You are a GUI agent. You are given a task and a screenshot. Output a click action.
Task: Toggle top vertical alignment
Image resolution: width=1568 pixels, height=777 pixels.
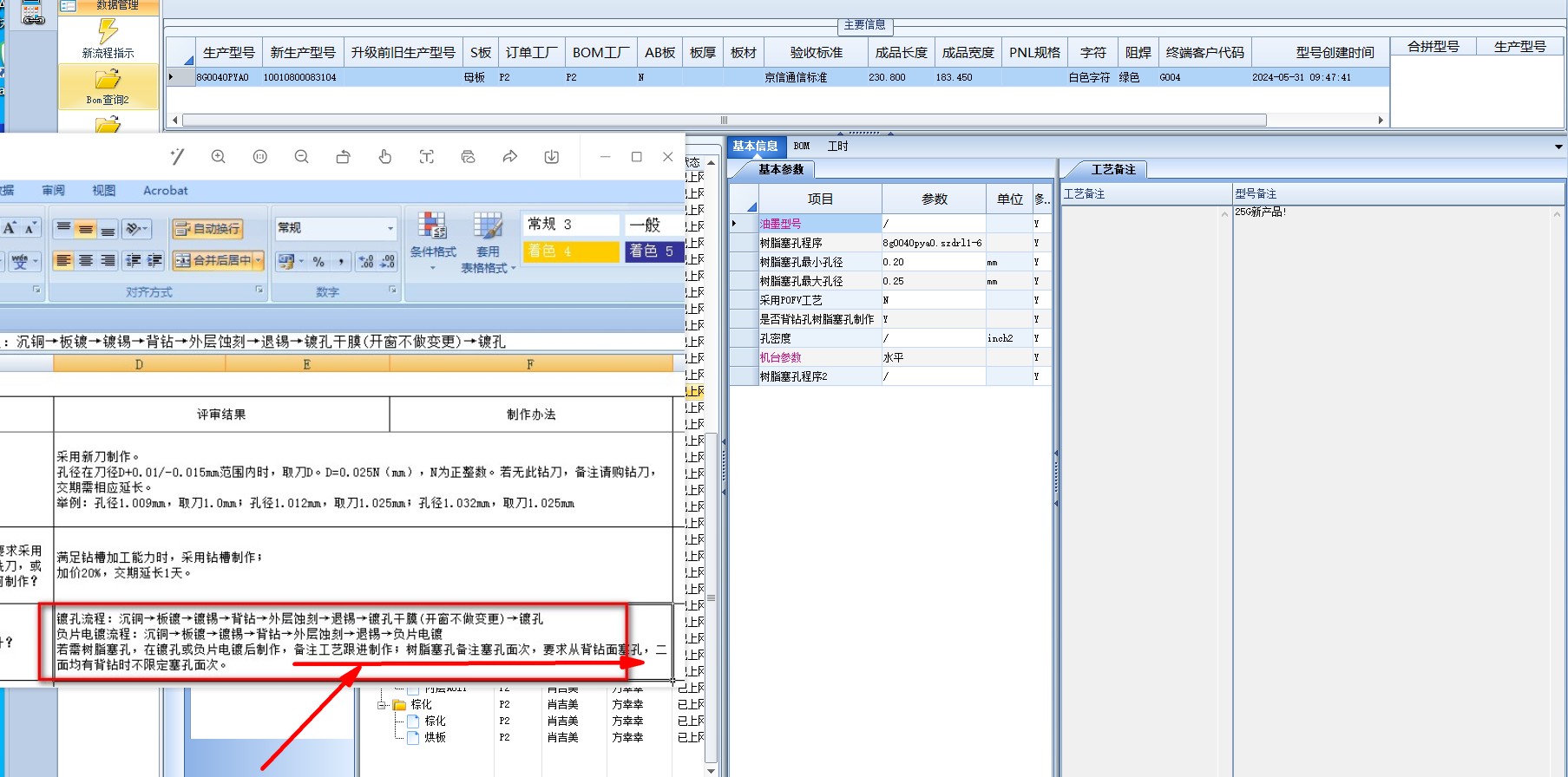(x=63, y=229)
